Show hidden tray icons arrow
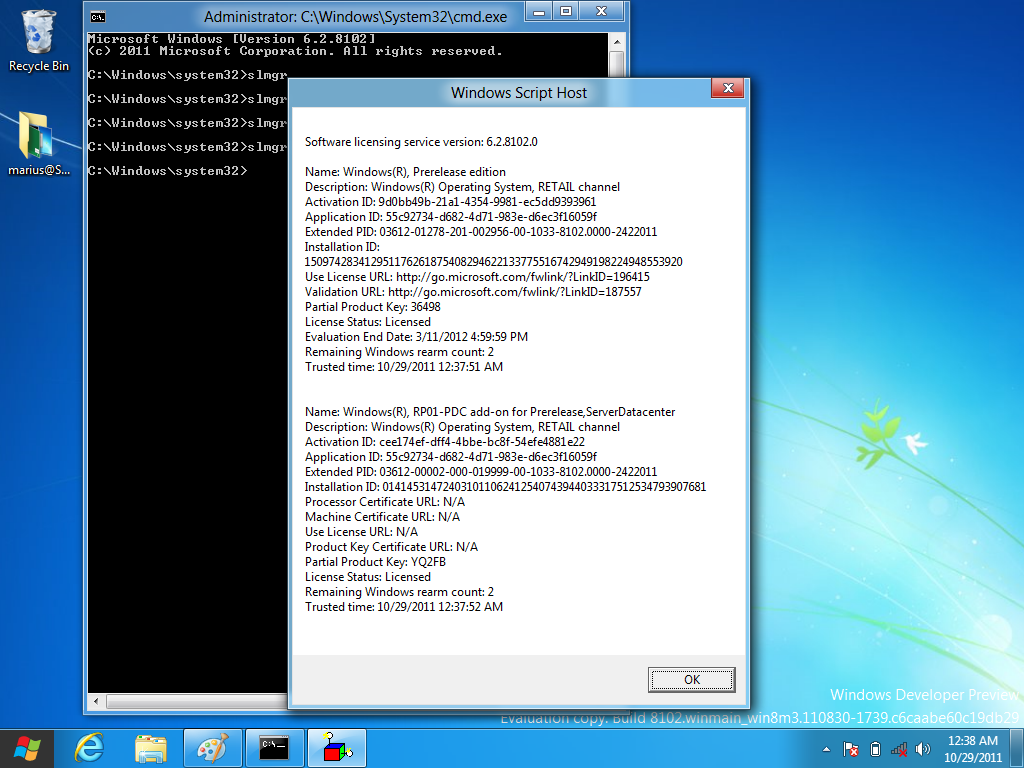The image size is (1024, 768). coord(826,749)
